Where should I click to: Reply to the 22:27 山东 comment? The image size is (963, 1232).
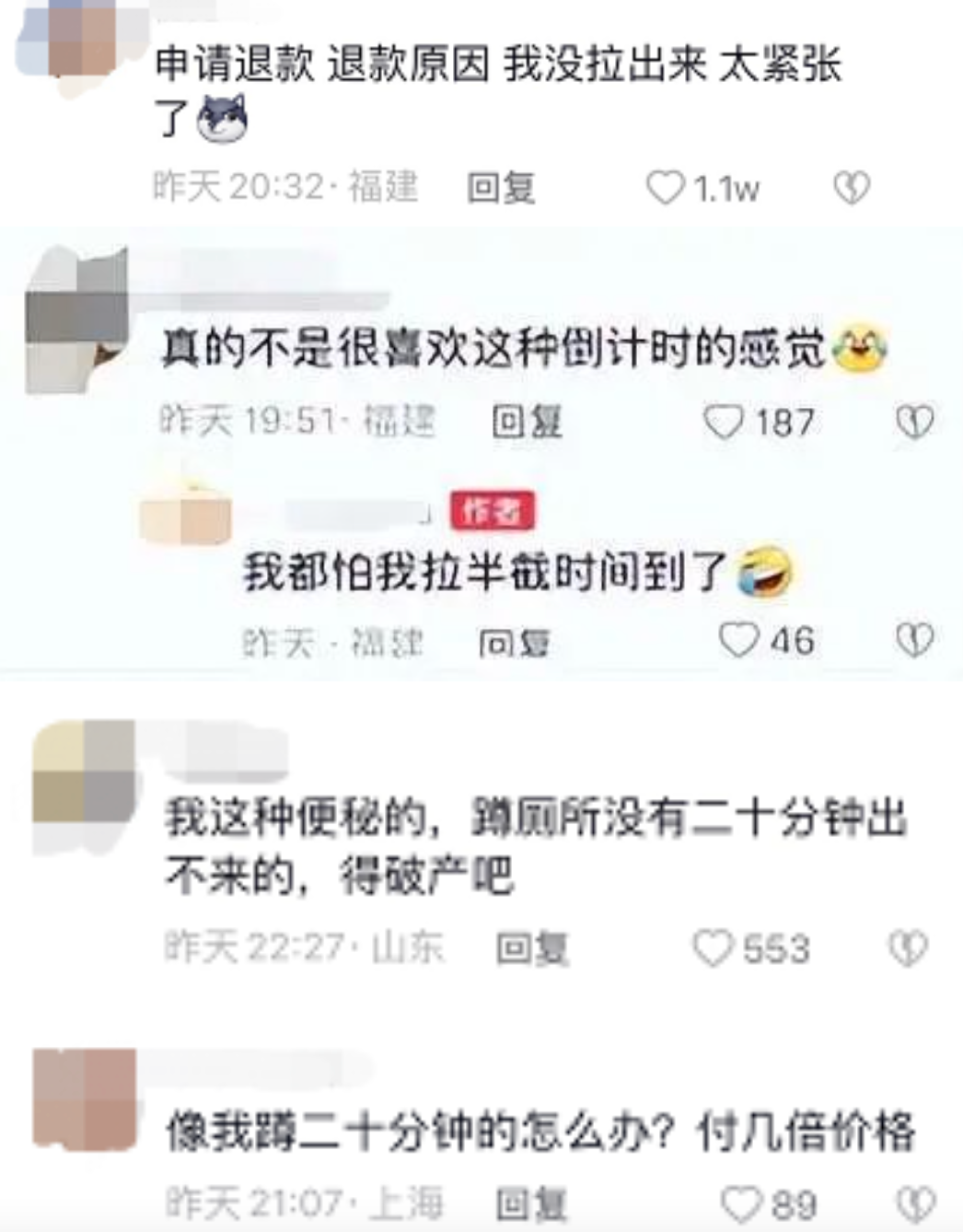tap(532, 948)
